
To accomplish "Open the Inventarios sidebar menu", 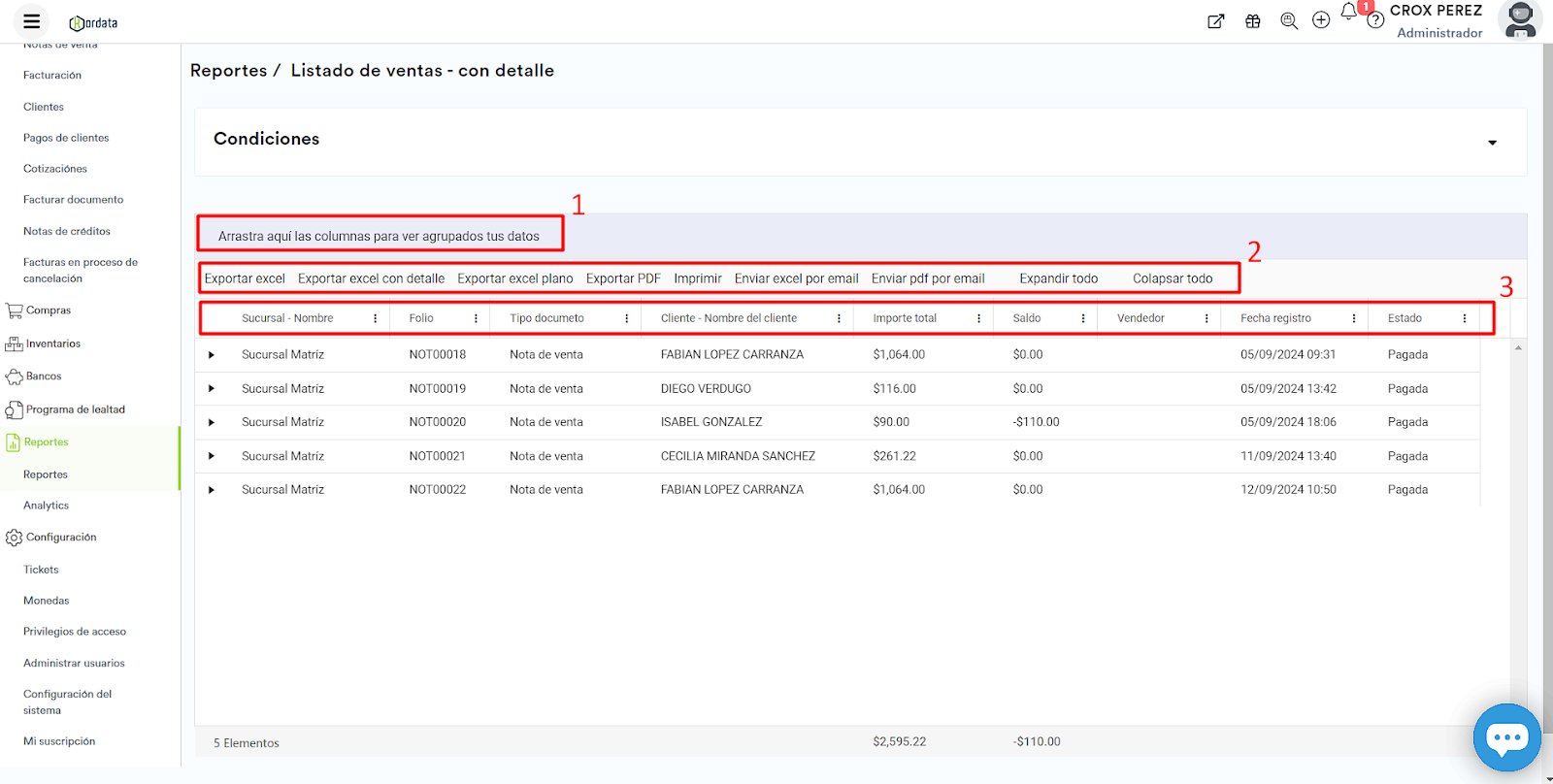I will point(52,343).
